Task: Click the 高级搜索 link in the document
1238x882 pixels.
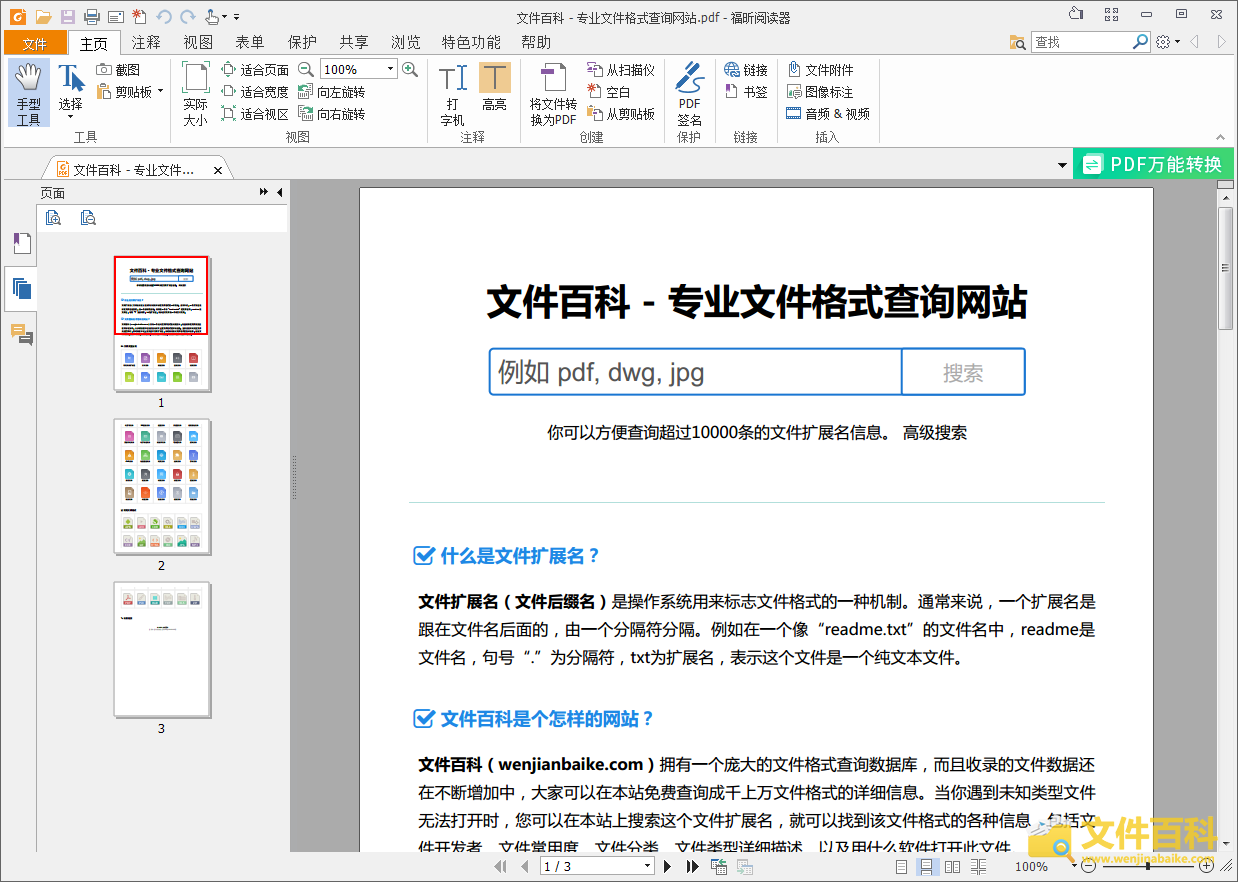Action: 934,433
